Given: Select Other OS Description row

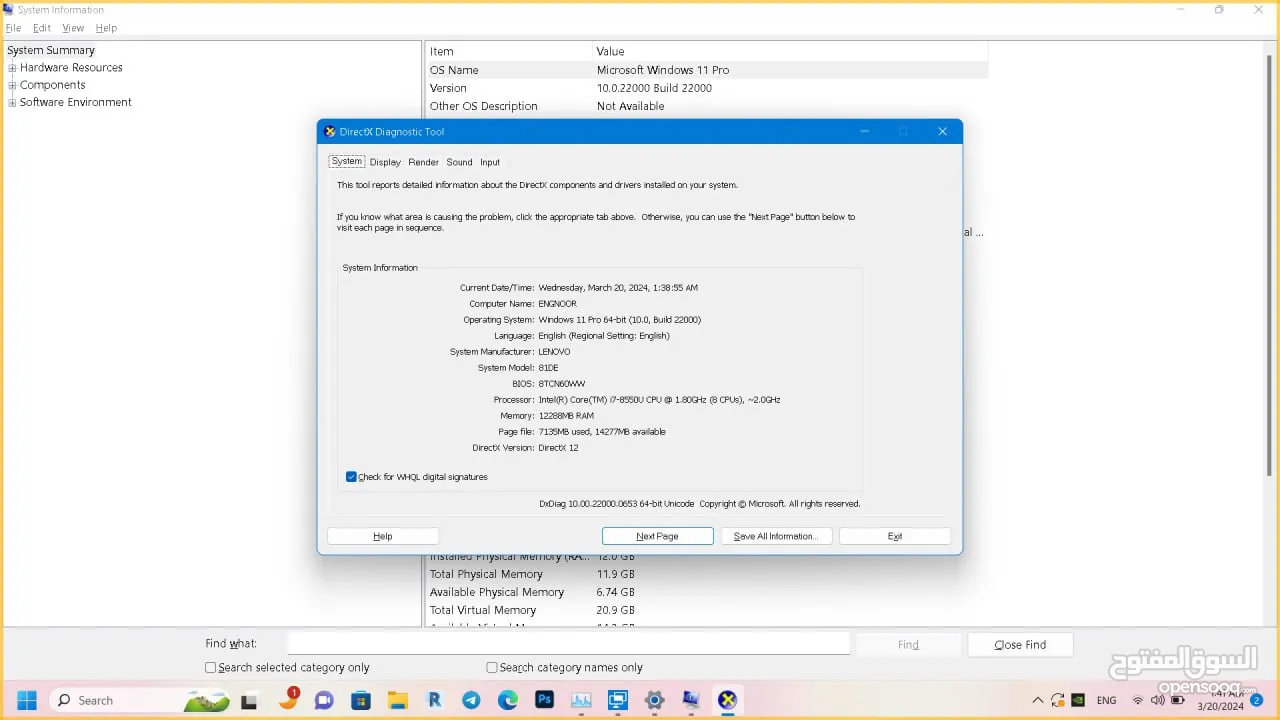Looking at the screenshot, I should click(707, 106).
